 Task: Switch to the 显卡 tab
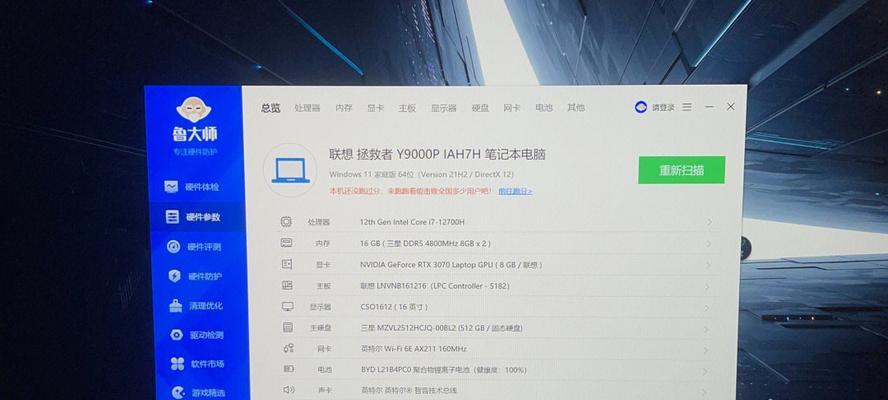pyautogui.click(x=375, y=108)
